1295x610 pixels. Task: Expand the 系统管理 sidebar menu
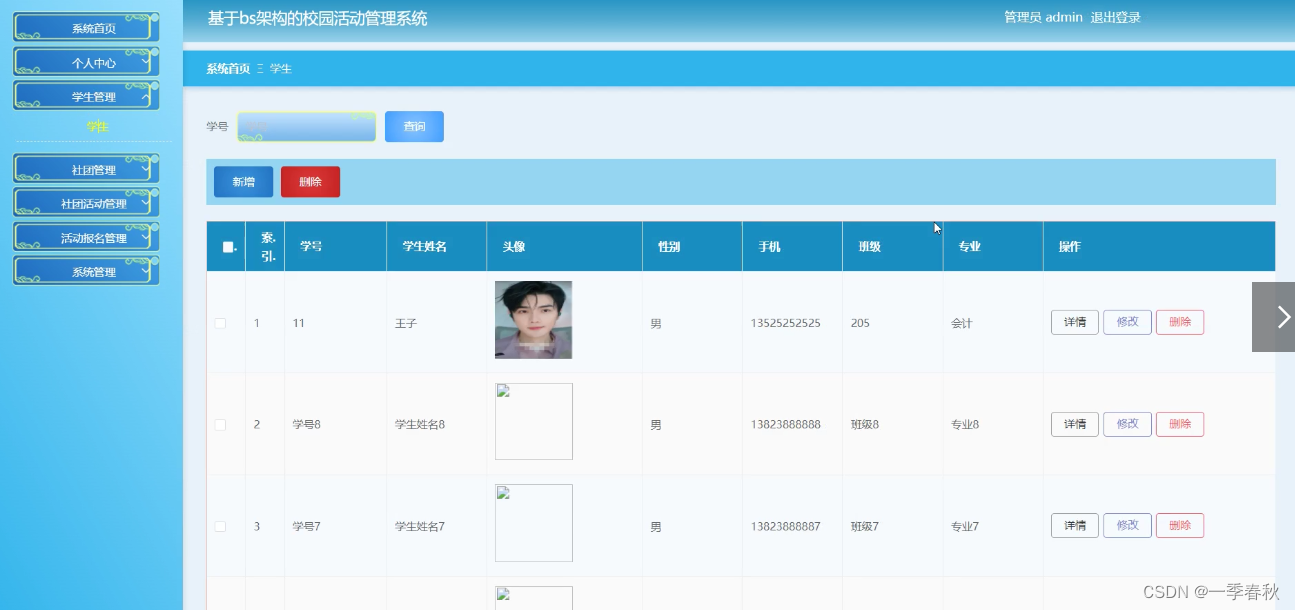pyautogui.click(x=86, y=271)
